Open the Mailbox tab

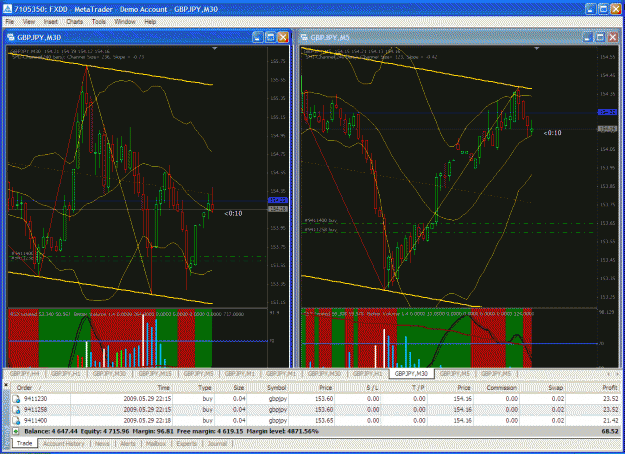pos(156,444)
